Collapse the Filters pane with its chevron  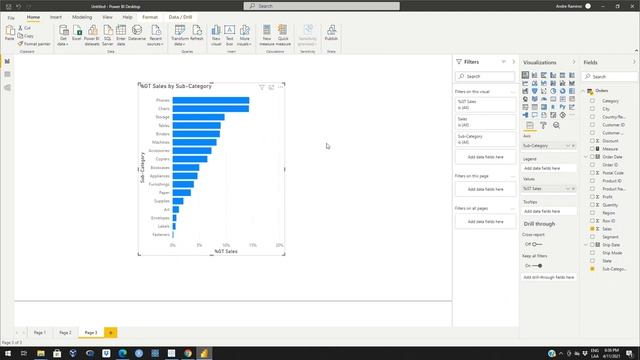[513, 62]
